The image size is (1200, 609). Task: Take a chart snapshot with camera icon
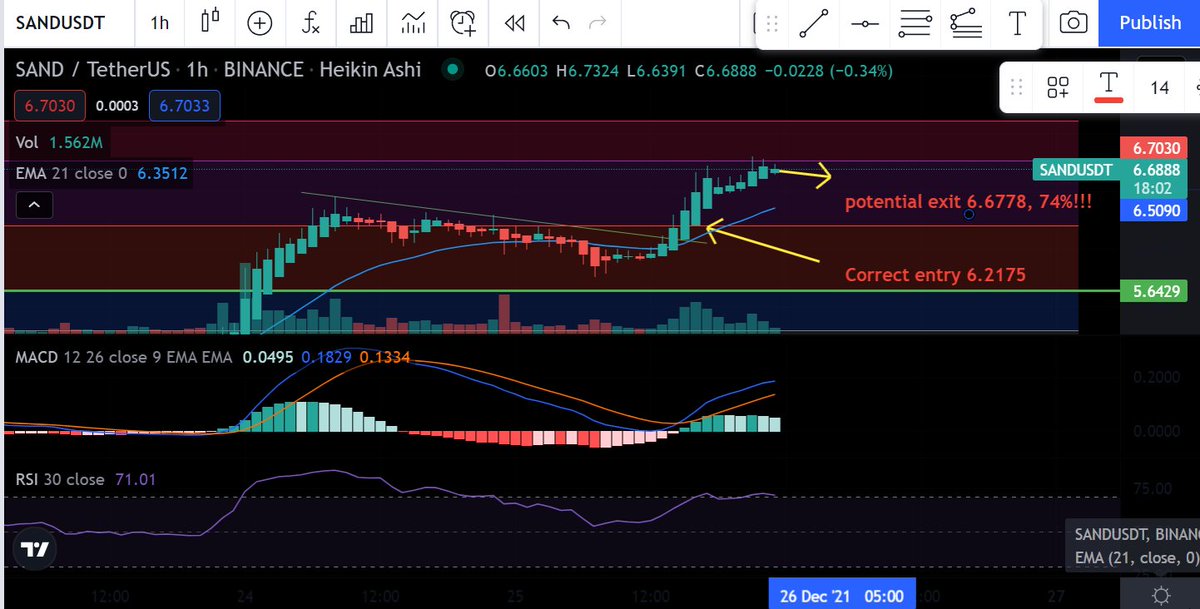click(x=1073, y=22)
